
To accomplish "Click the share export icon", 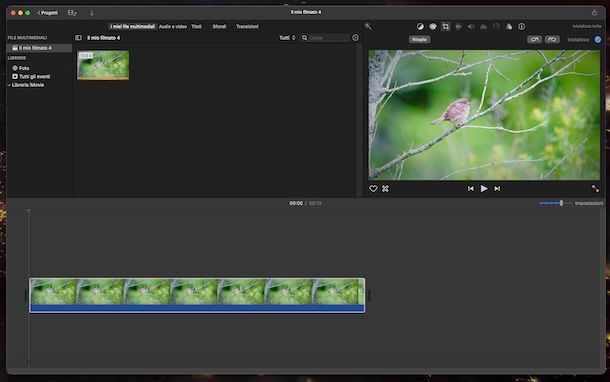I will [x=594, y=12].
